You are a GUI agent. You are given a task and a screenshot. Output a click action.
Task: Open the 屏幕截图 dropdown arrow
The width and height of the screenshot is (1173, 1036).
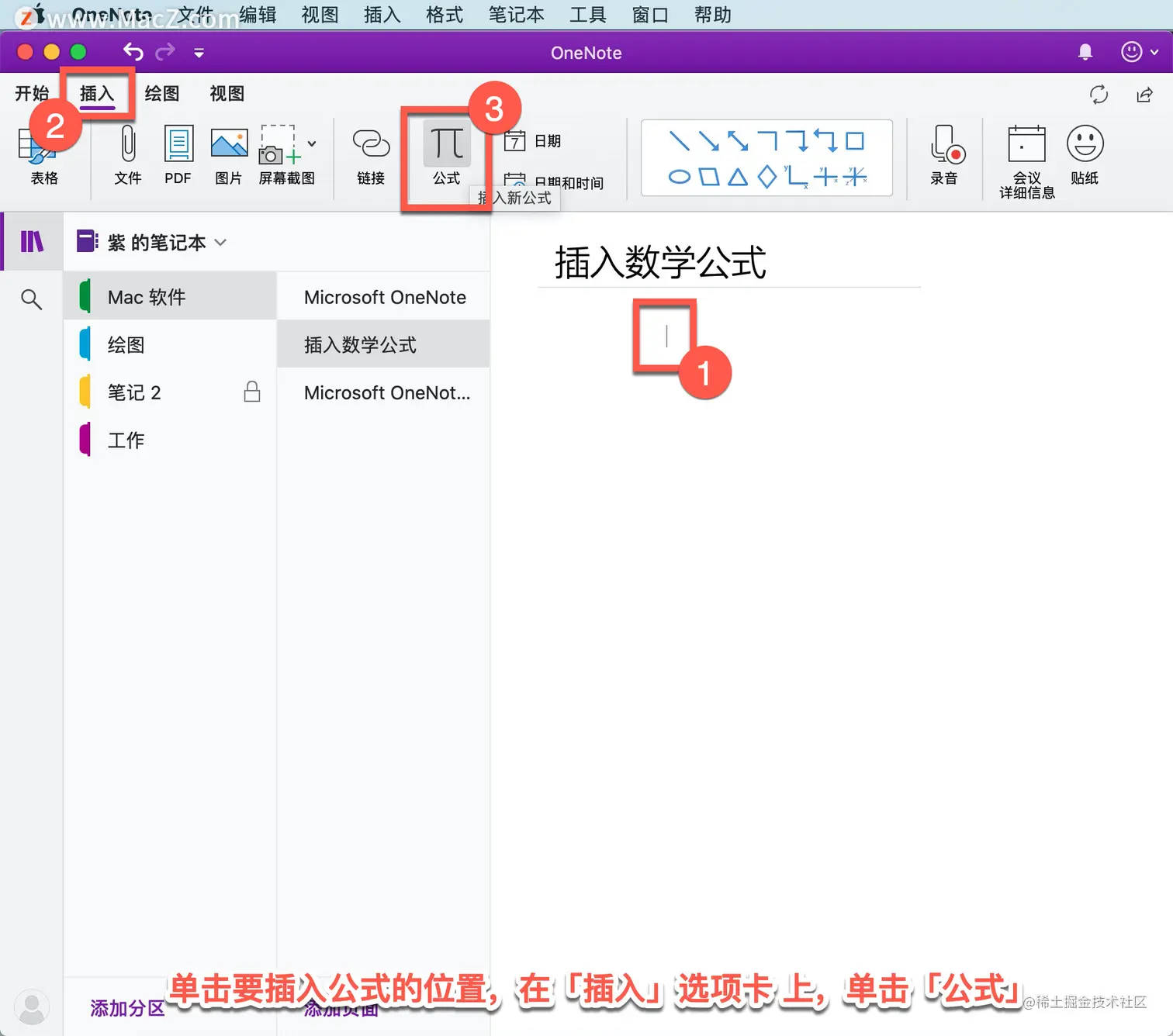312,143
